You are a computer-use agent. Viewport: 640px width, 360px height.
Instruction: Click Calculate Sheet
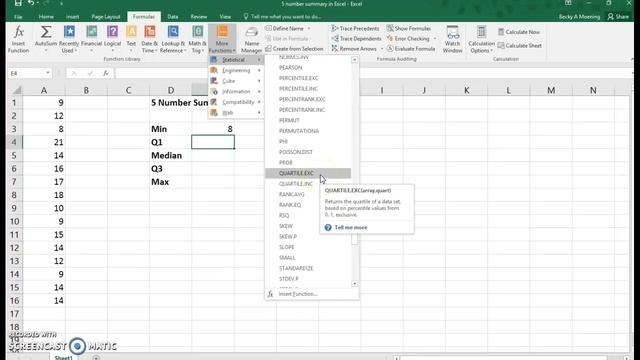520,46
